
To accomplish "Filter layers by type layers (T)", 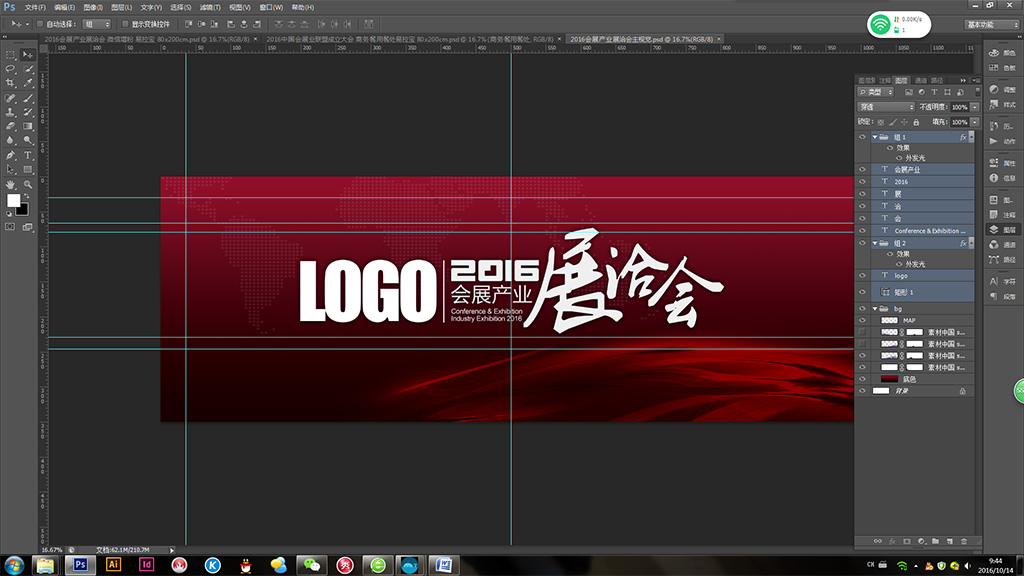I will tap(935, 92).
